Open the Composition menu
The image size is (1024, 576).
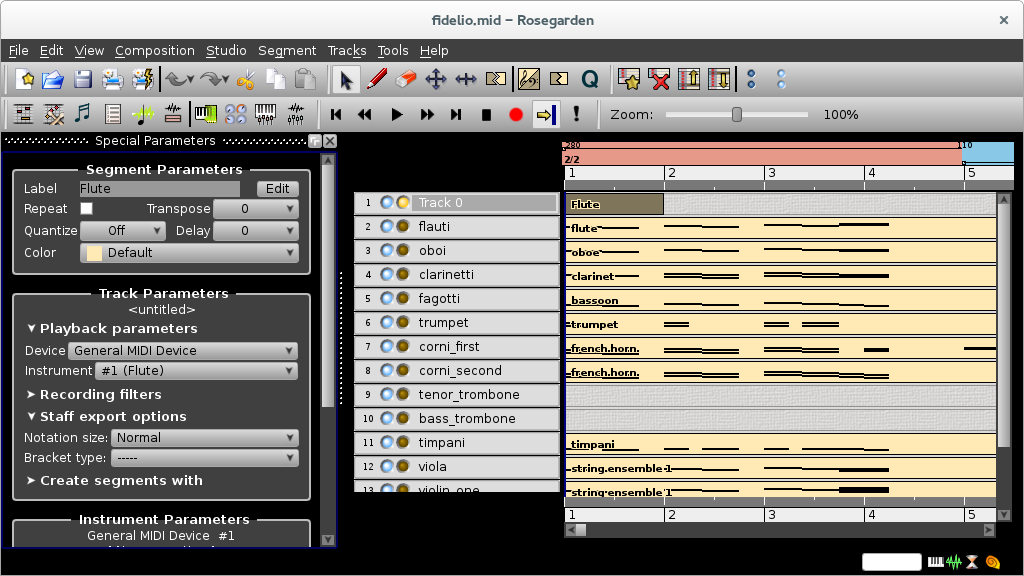pos(155,50)
